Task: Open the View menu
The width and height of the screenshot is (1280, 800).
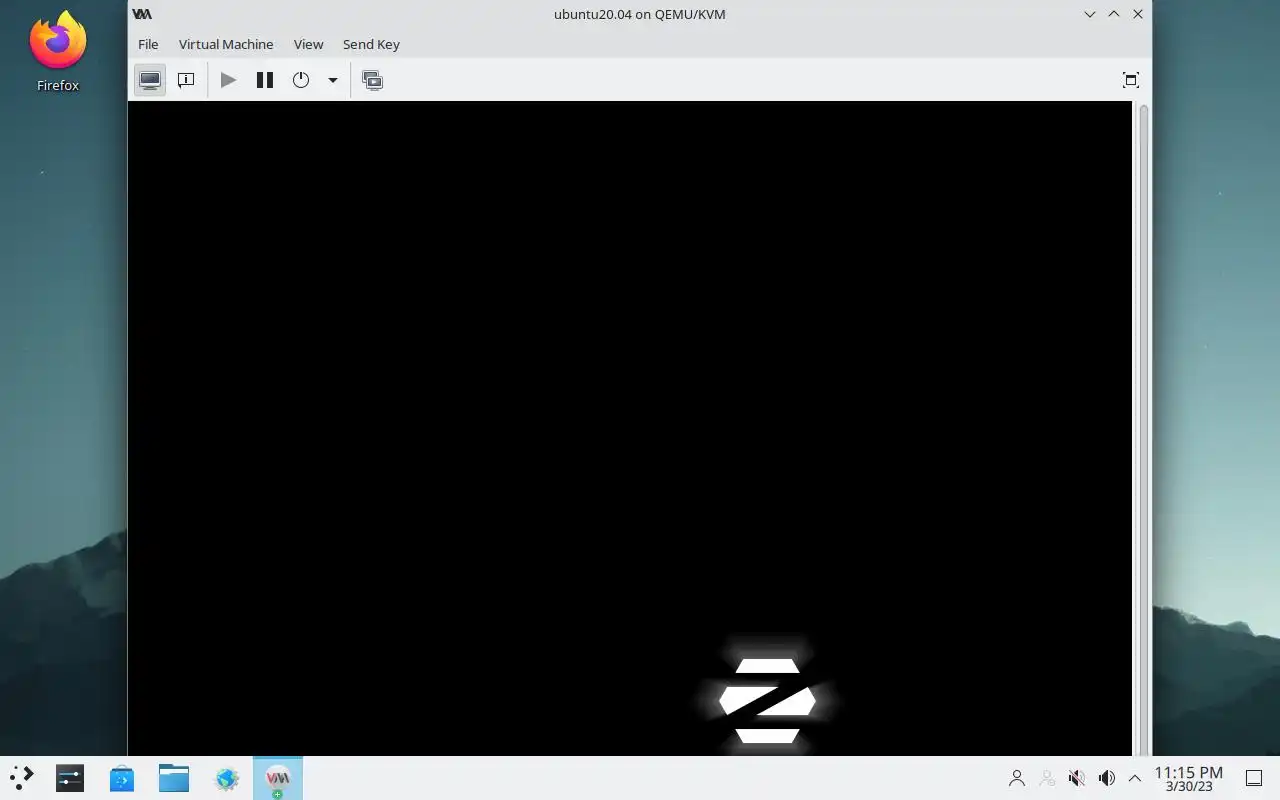Action: pyautogui.click(x=308, y=44)
